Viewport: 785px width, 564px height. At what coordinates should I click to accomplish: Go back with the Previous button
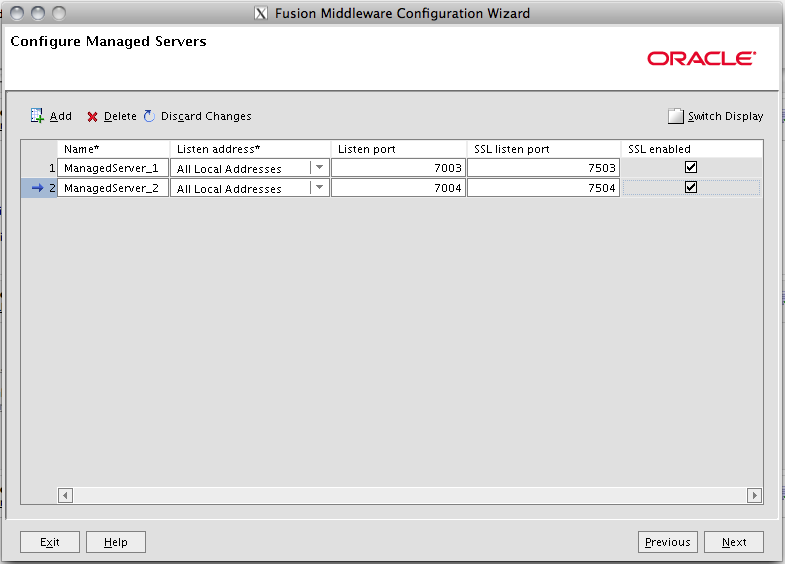(x=667, y=542)
